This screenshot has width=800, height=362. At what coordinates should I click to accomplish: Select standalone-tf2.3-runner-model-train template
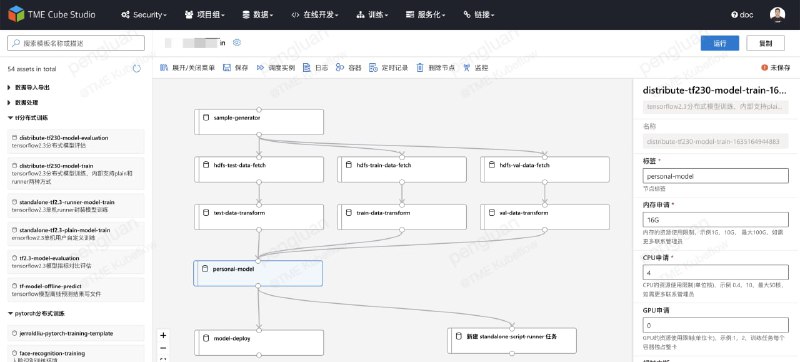[76, 206]
